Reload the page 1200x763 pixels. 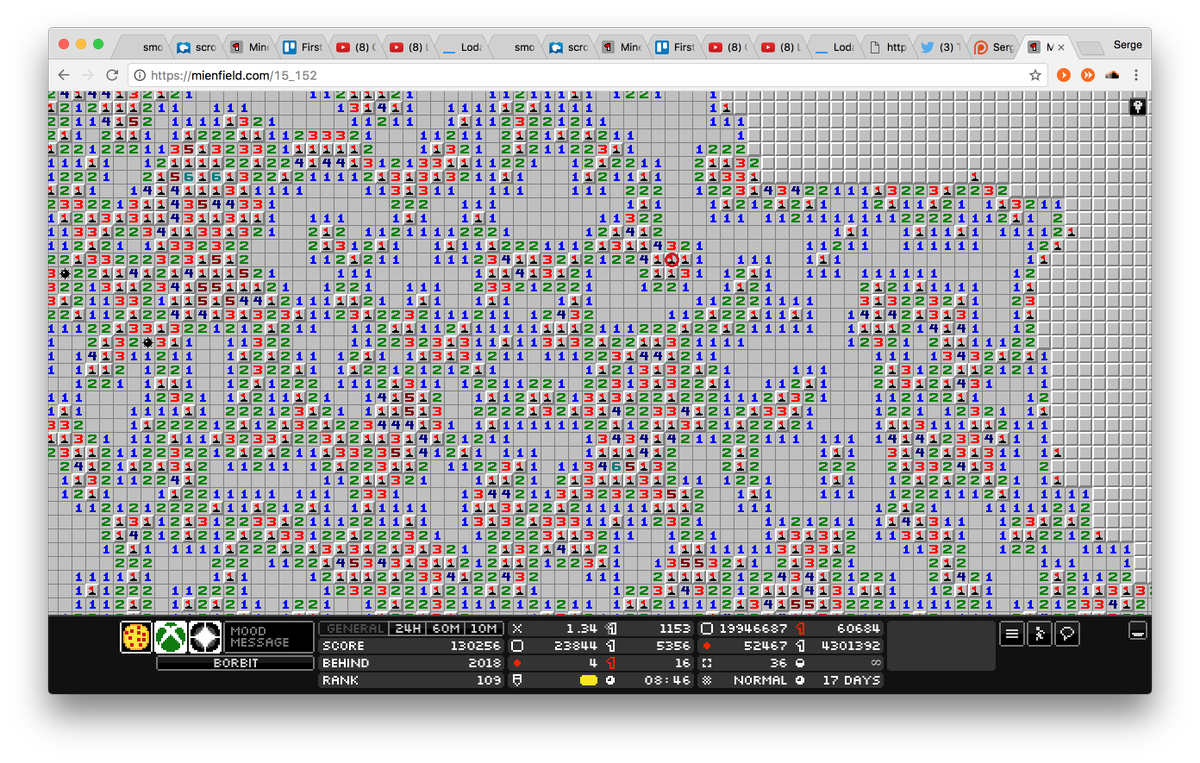[112, 75]
